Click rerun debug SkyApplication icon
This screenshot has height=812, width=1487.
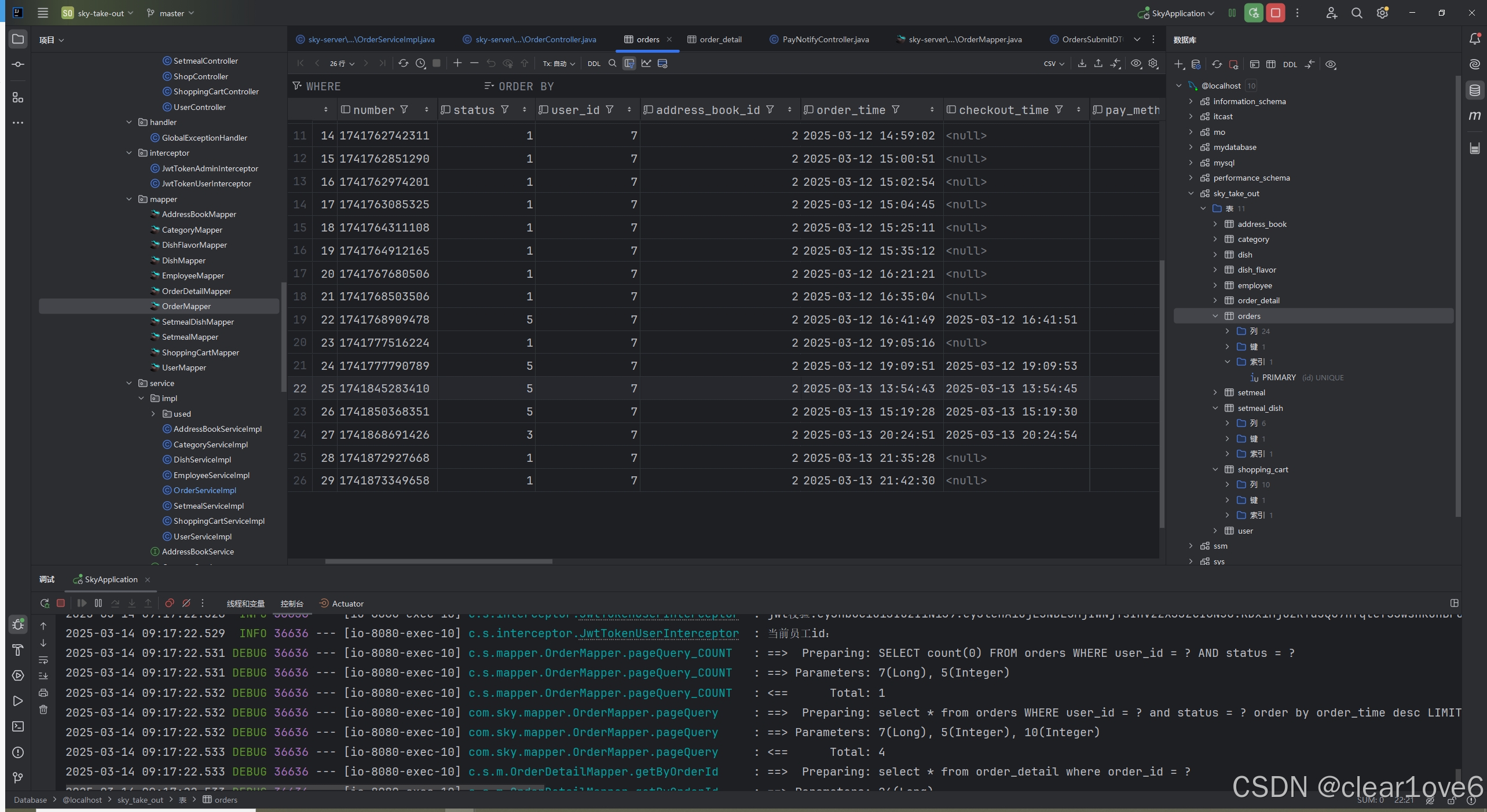coord(45,603)
